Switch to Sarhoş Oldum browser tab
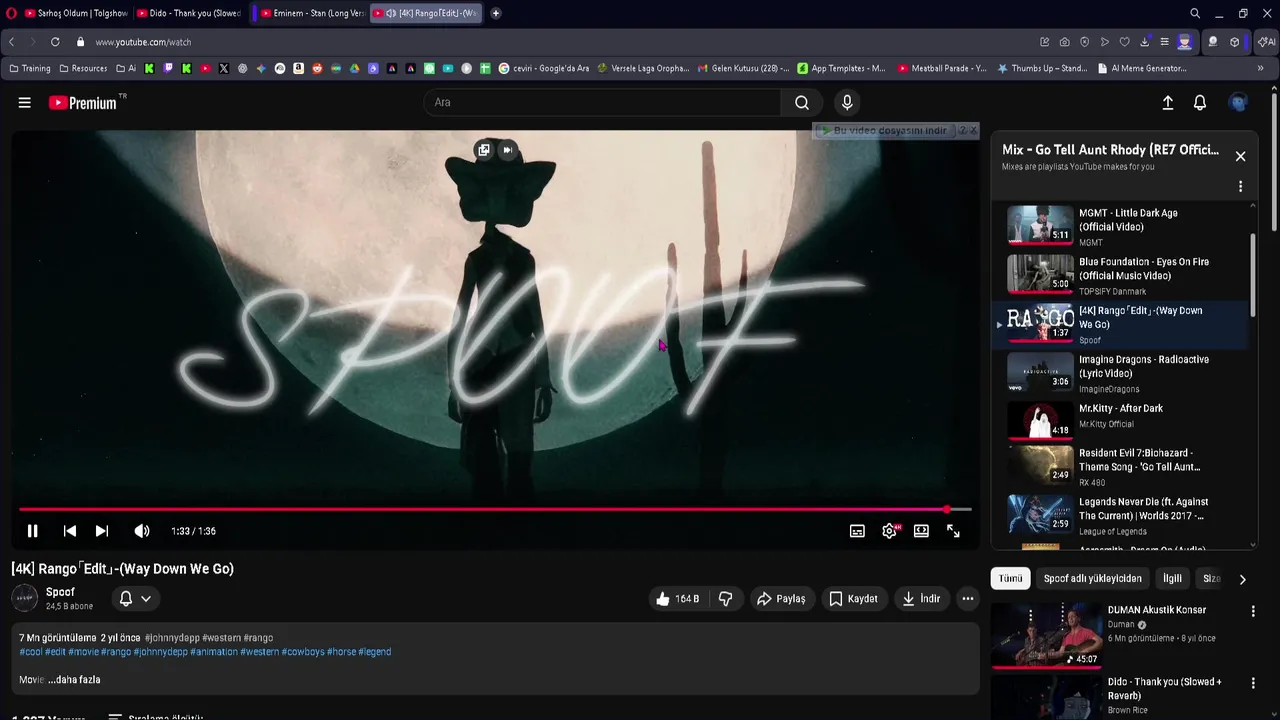Screen dimensions: 1280x720 click(x=75, y=13)
